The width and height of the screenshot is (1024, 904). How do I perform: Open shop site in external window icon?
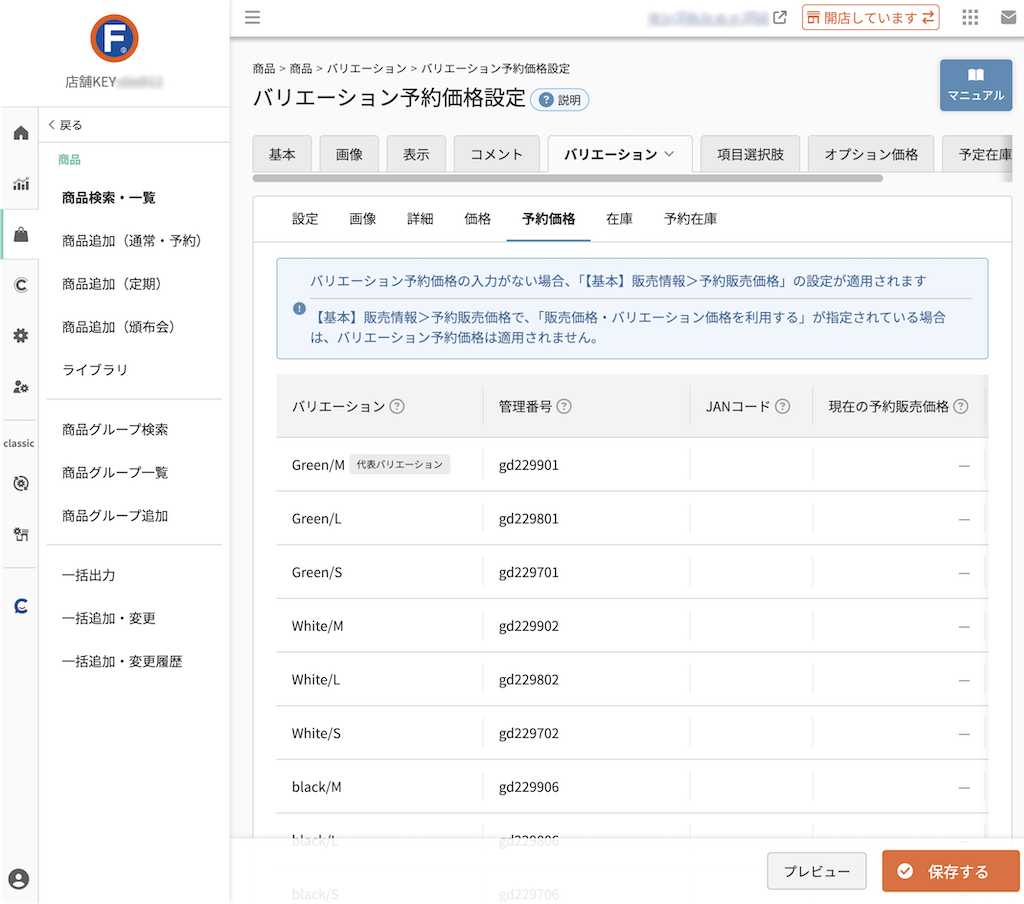click(780, 18)
